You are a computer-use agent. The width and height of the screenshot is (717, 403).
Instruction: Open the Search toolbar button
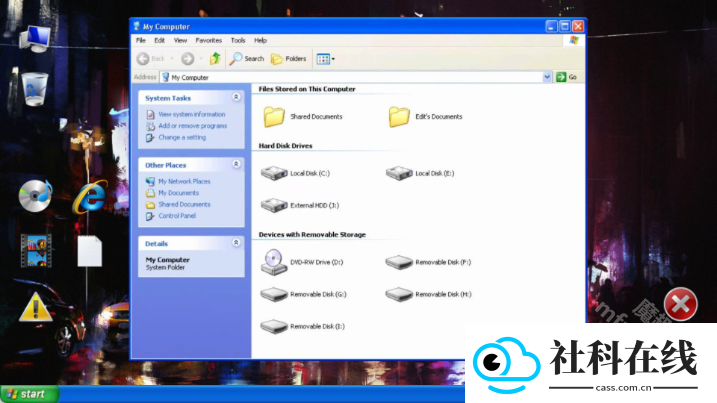pyautogui.click(x=247, y=59)
